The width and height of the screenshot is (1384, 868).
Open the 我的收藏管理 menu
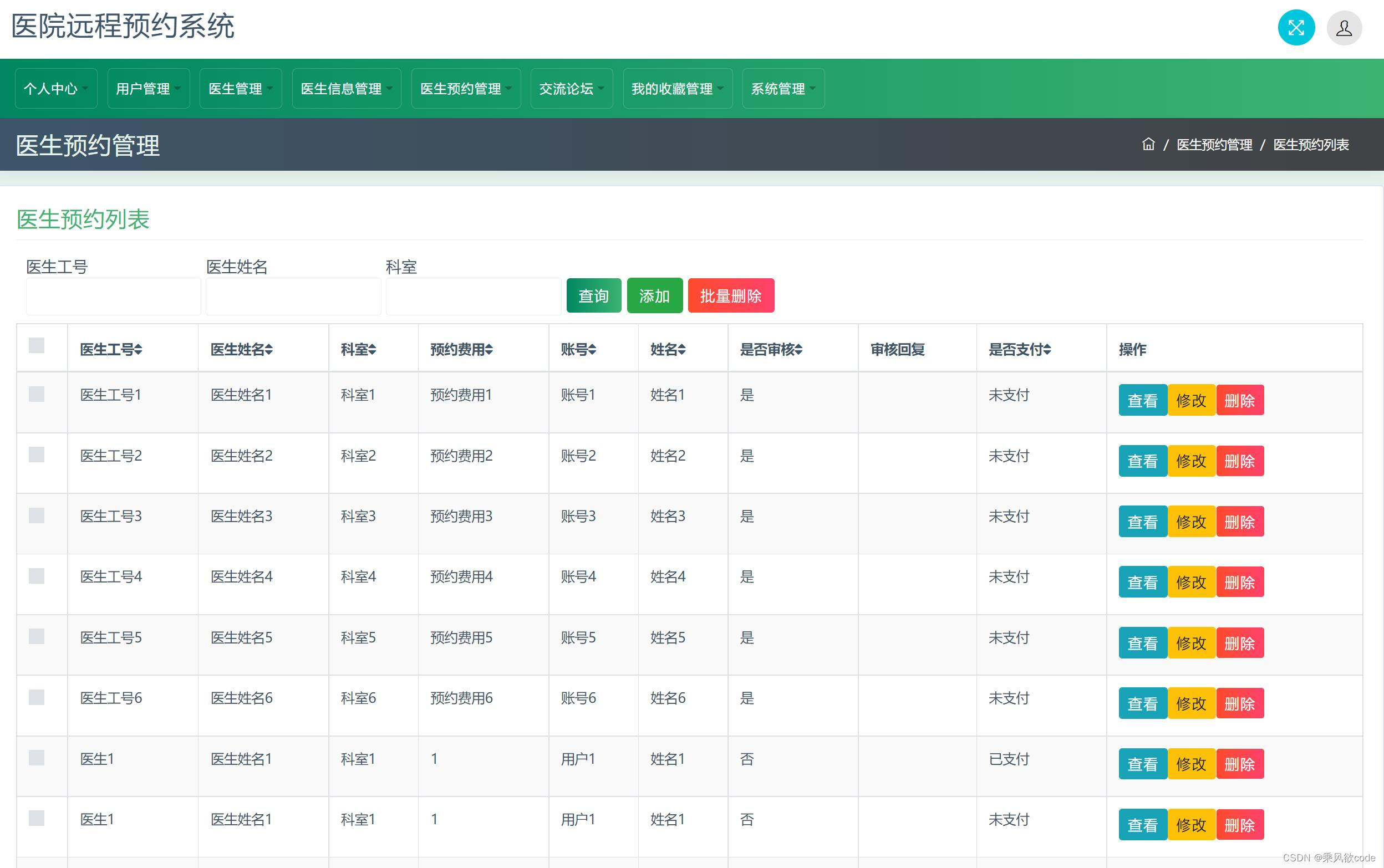click(x=677, y=89)
